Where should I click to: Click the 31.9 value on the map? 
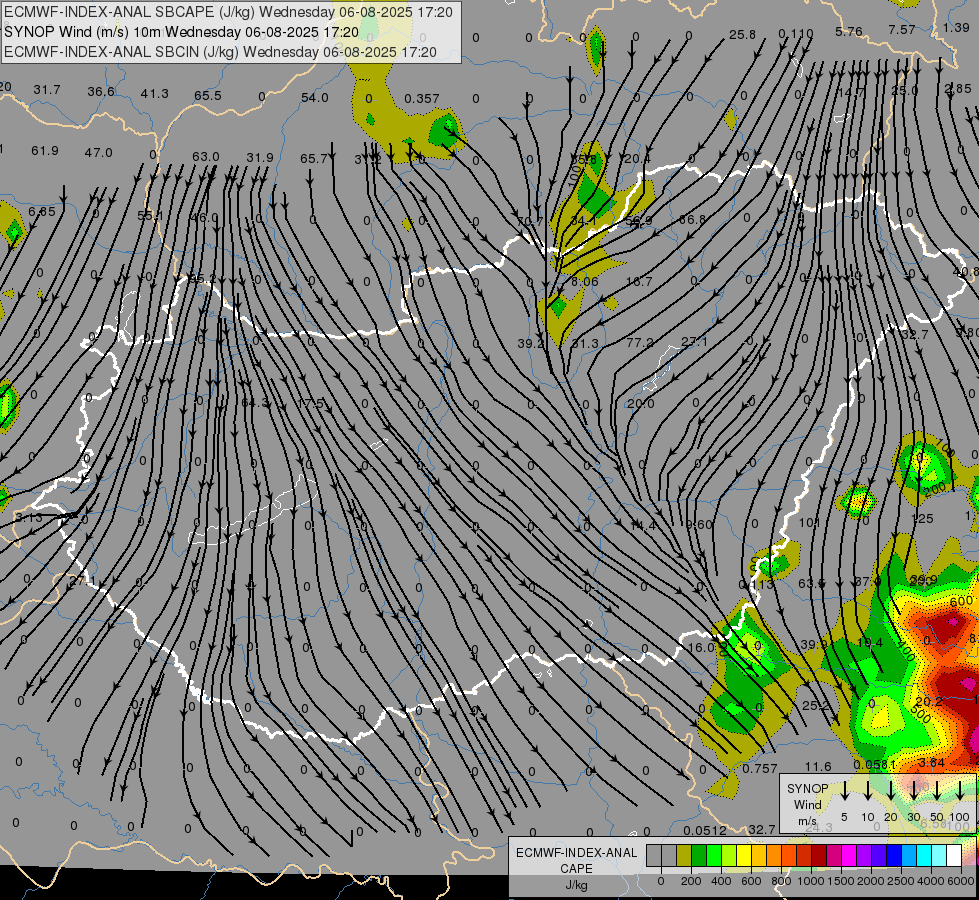(x=260, y=158)
